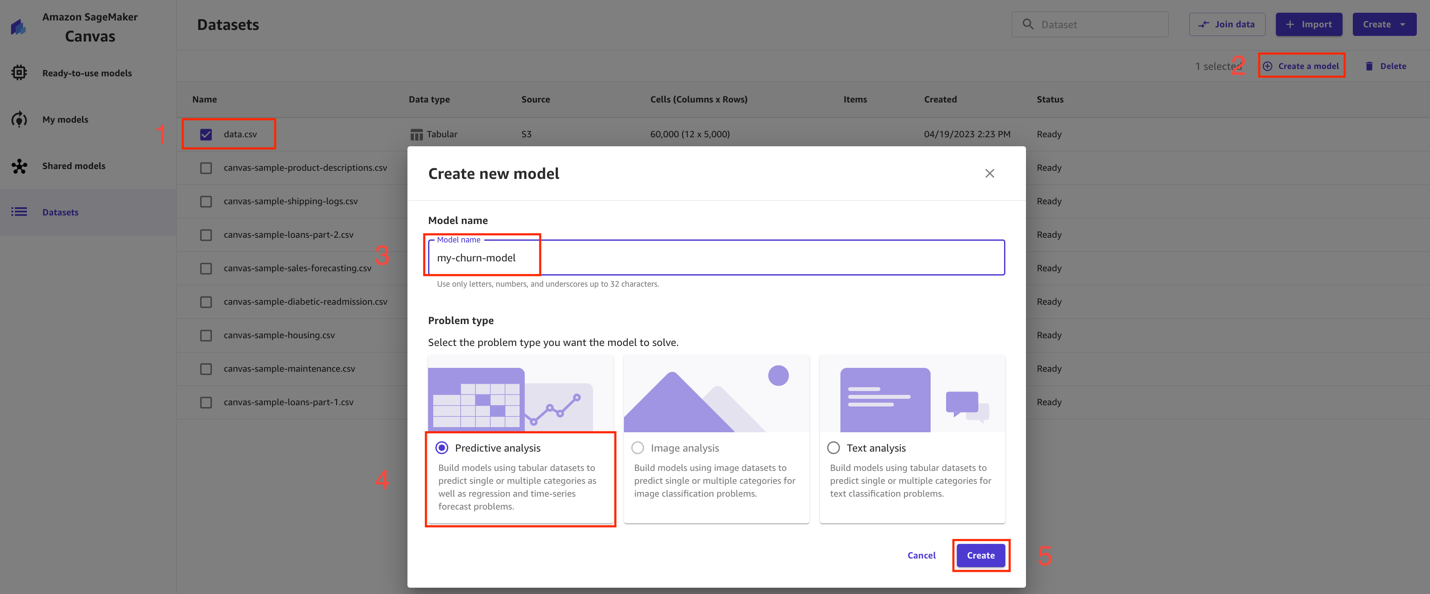1430x594 pixels.
Task: Click Create button in dialog
Action: (981, 555)
